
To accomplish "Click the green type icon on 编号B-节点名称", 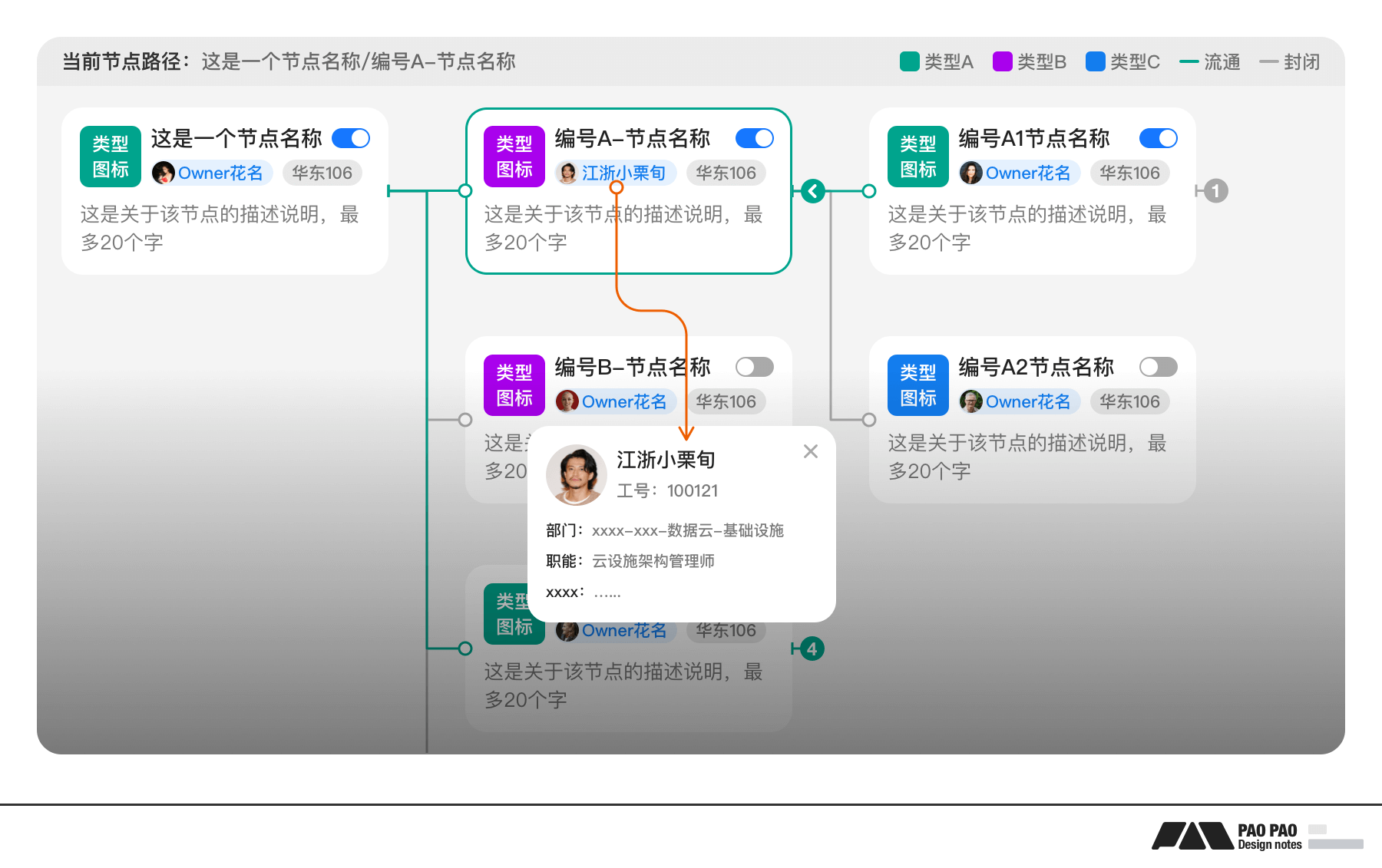I will [514, 384].
